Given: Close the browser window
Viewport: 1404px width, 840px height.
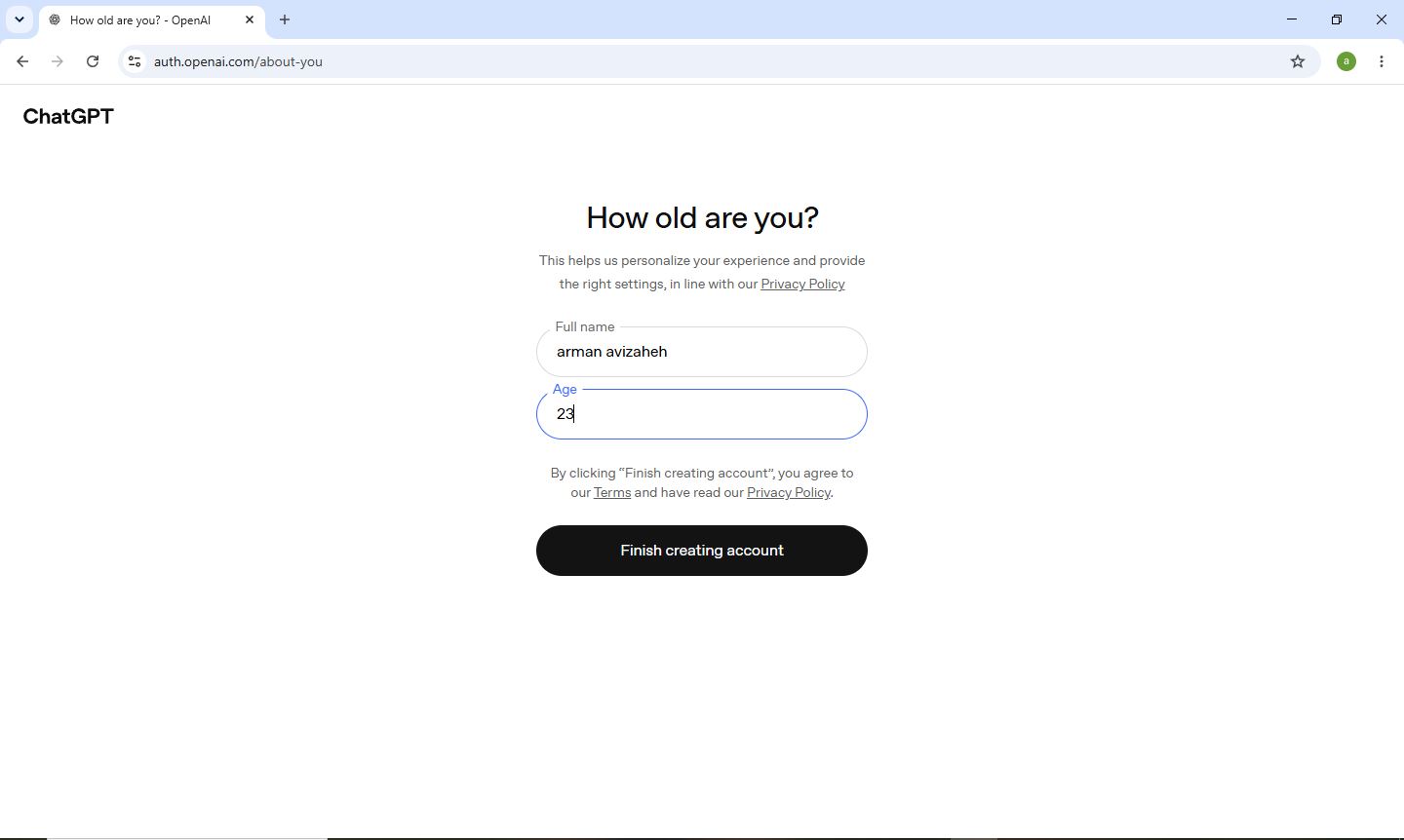Looking at the screenshot, I should coord(1382,19).
